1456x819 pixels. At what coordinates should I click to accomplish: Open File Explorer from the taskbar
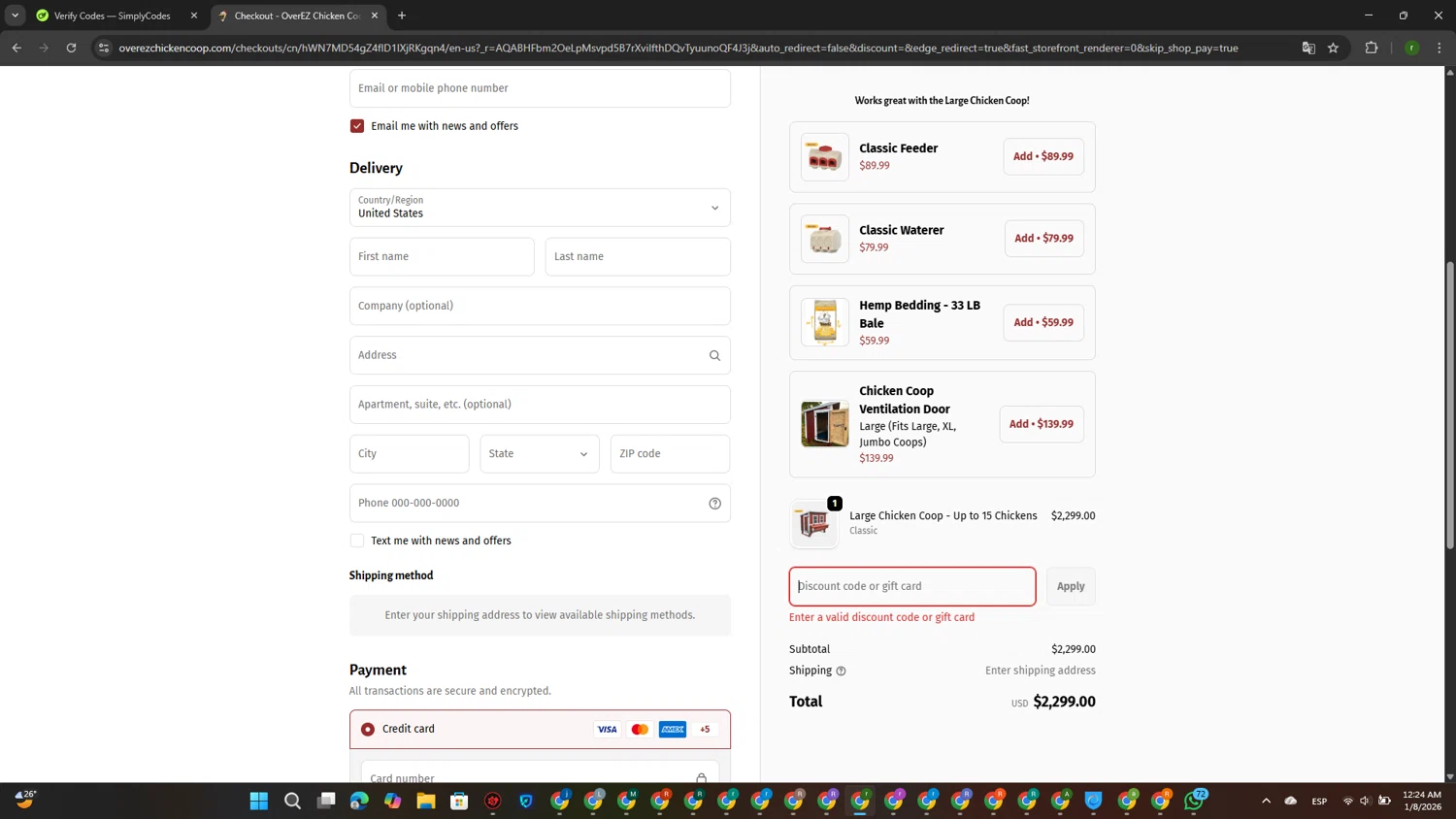pos(426,801)
